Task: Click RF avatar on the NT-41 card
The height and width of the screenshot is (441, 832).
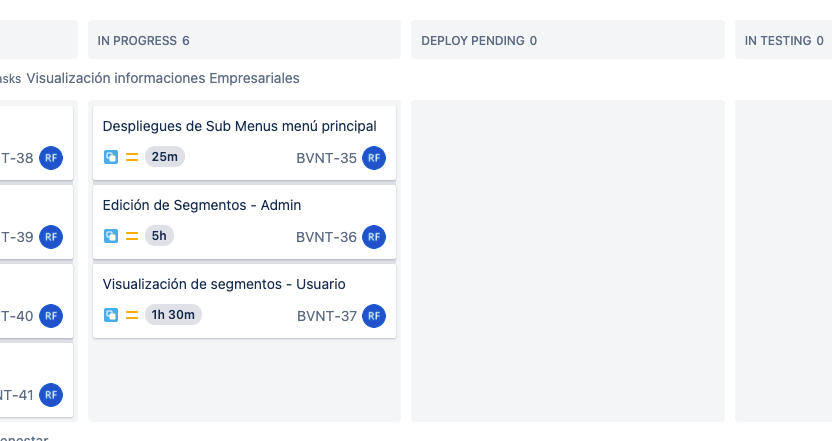Action: pyautogui.click(x=51, y=395)
